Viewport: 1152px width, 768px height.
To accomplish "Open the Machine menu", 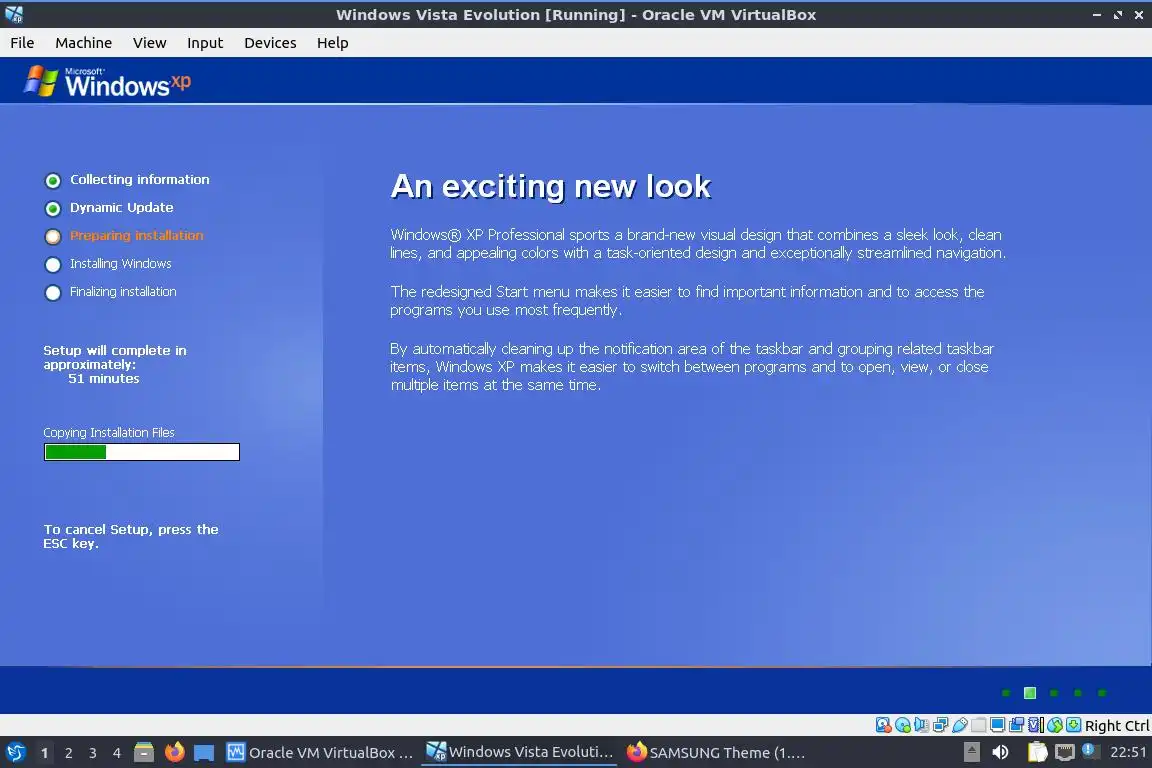I will [x=83, y=43].
